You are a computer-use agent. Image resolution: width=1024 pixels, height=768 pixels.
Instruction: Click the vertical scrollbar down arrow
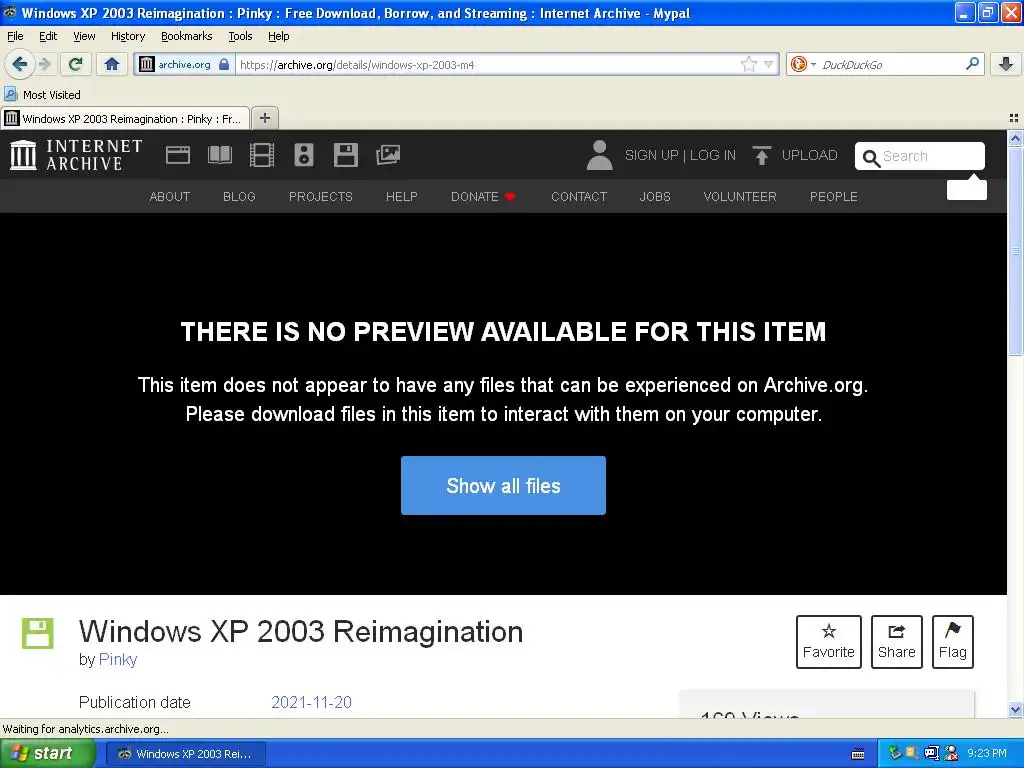[x=1015, y=709]
